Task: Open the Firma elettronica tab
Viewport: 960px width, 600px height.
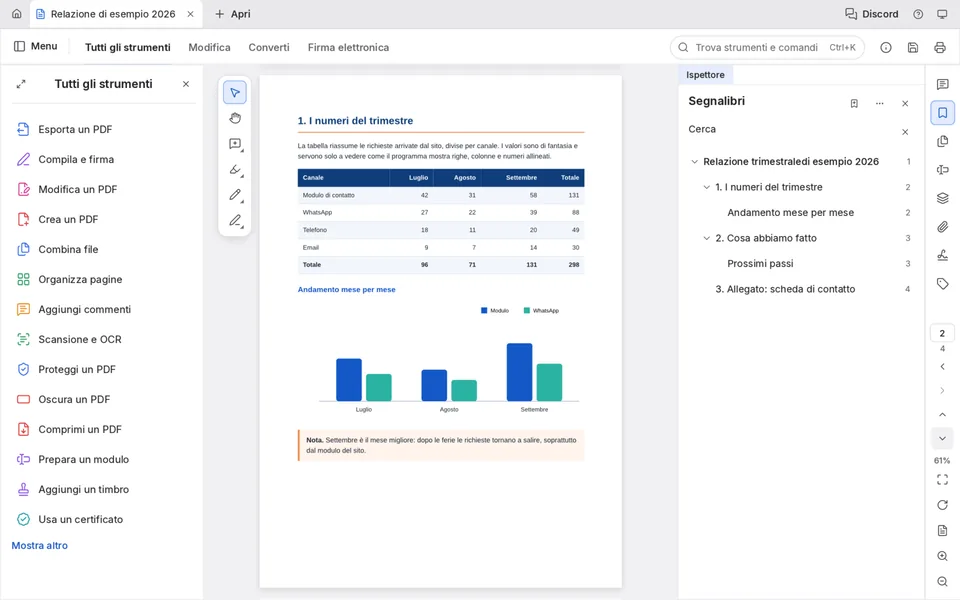Action: (x=348, y=47)
